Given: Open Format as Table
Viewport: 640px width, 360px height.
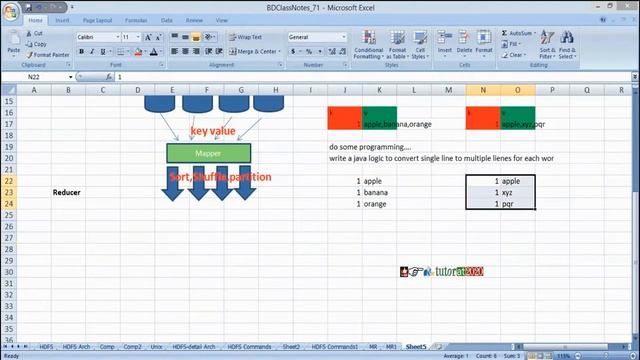Looking at the screenshot, I should (x=397, y=44).
